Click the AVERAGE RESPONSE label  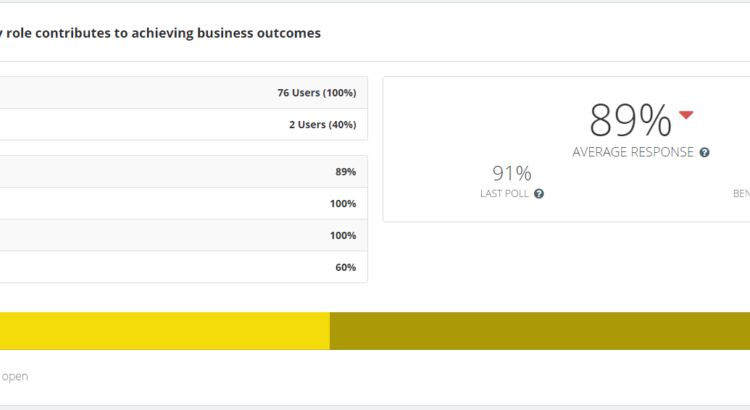point(633,153)
